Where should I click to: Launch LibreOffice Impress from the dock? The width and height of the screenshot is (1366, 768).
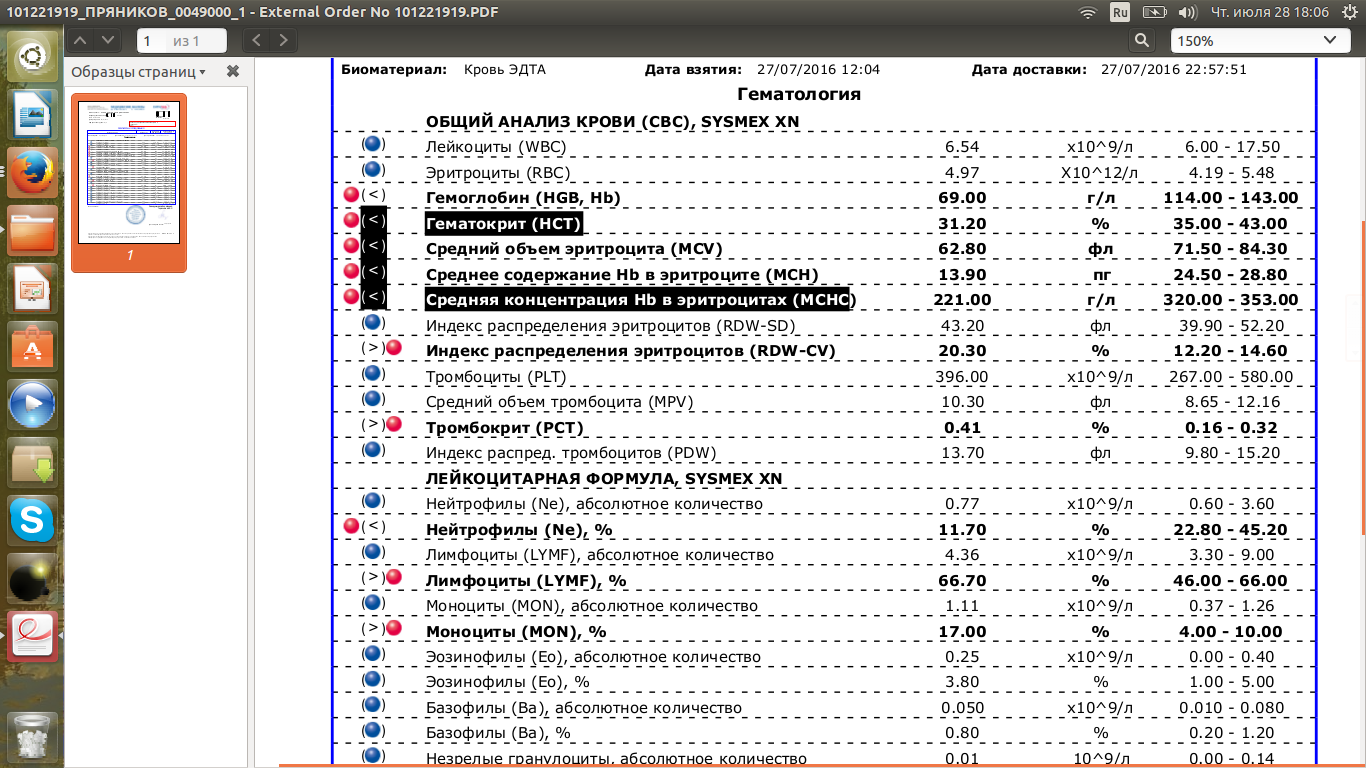33,288
